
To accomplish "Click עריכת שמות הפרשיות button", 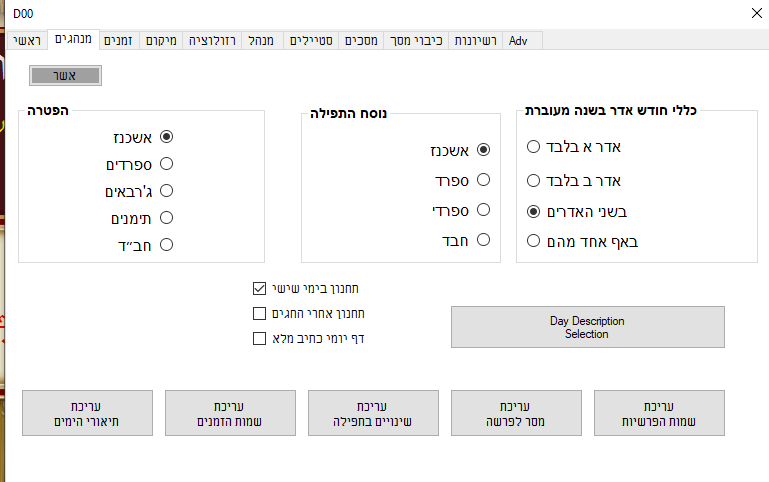I will point(658,414).
